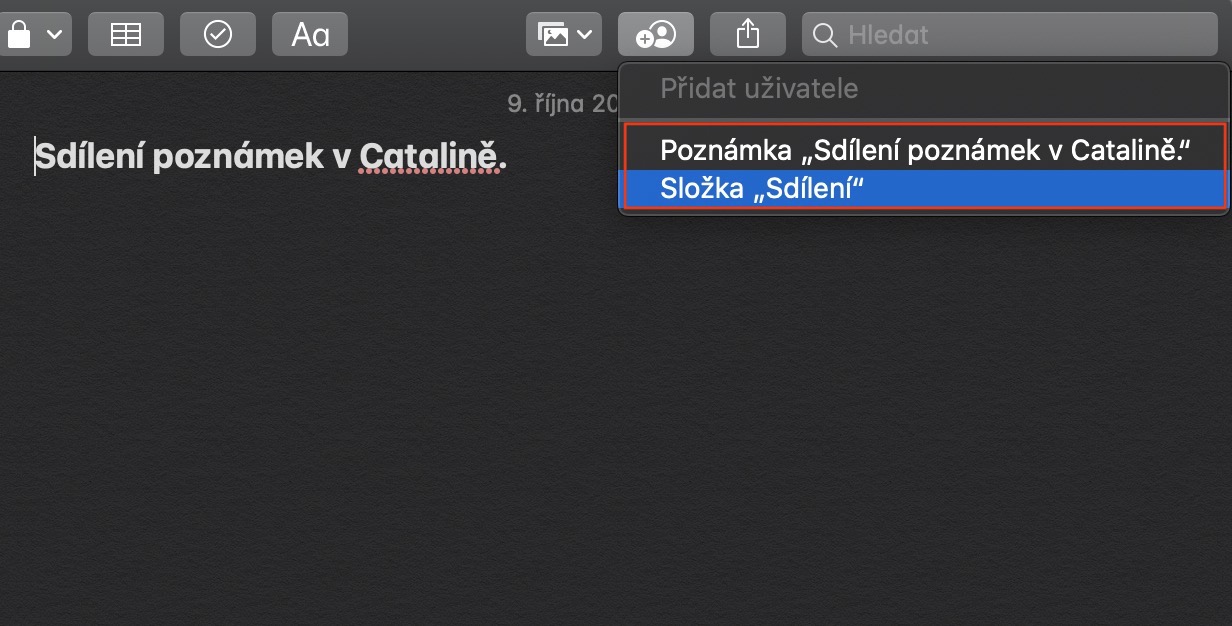Image resolution: width=1232 pixels, height=626 pixels.
Task: Open the share sheet icon
Action: 747,34
